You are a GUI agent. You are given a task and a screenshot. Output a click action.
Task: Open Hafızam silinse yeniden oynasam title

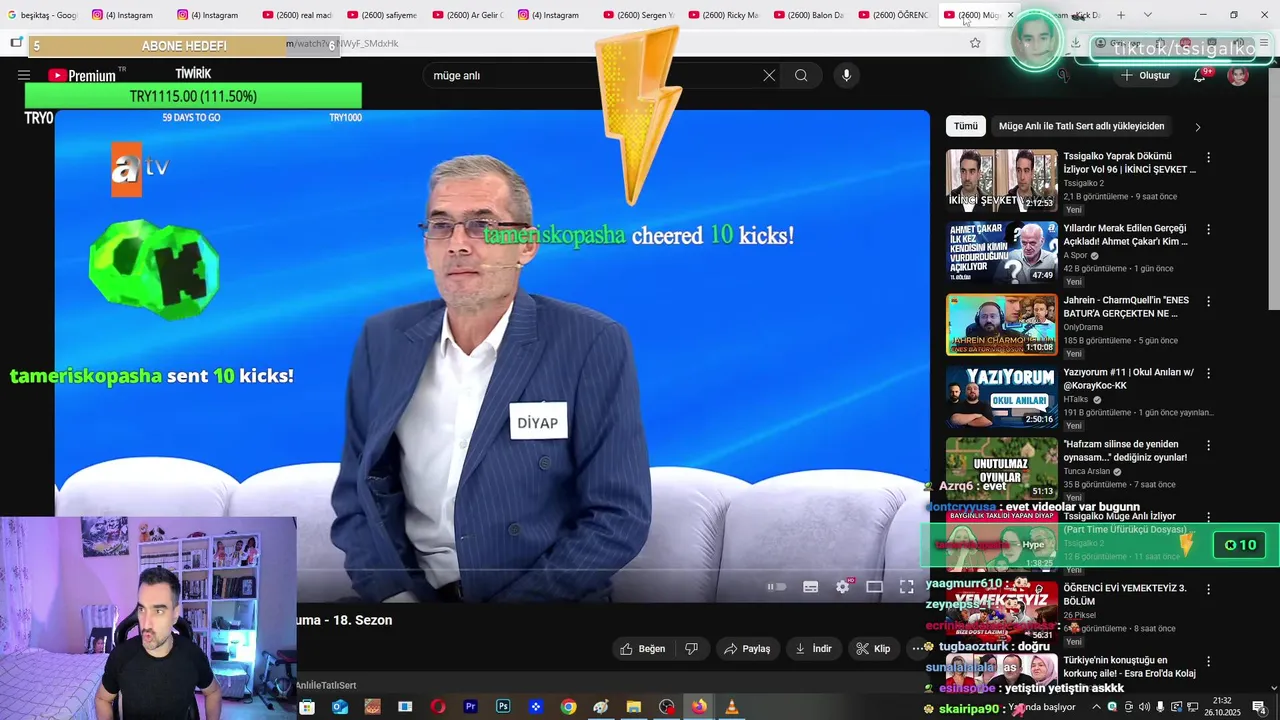[1125, 450]
